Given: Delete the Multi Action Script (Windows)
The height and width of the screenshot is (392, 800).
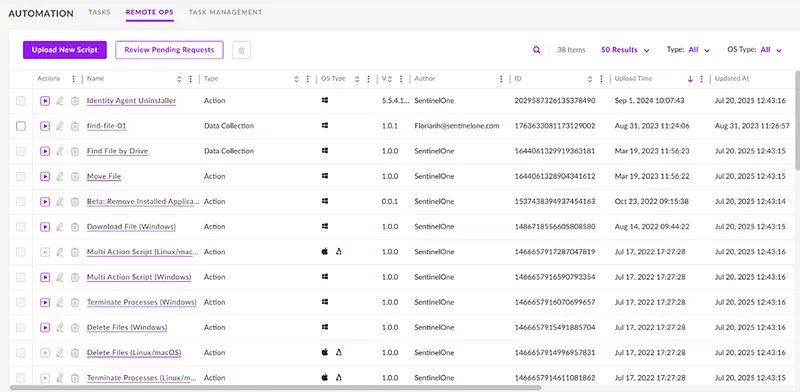Looking at the screenshot, I should [x=74, y=277].
